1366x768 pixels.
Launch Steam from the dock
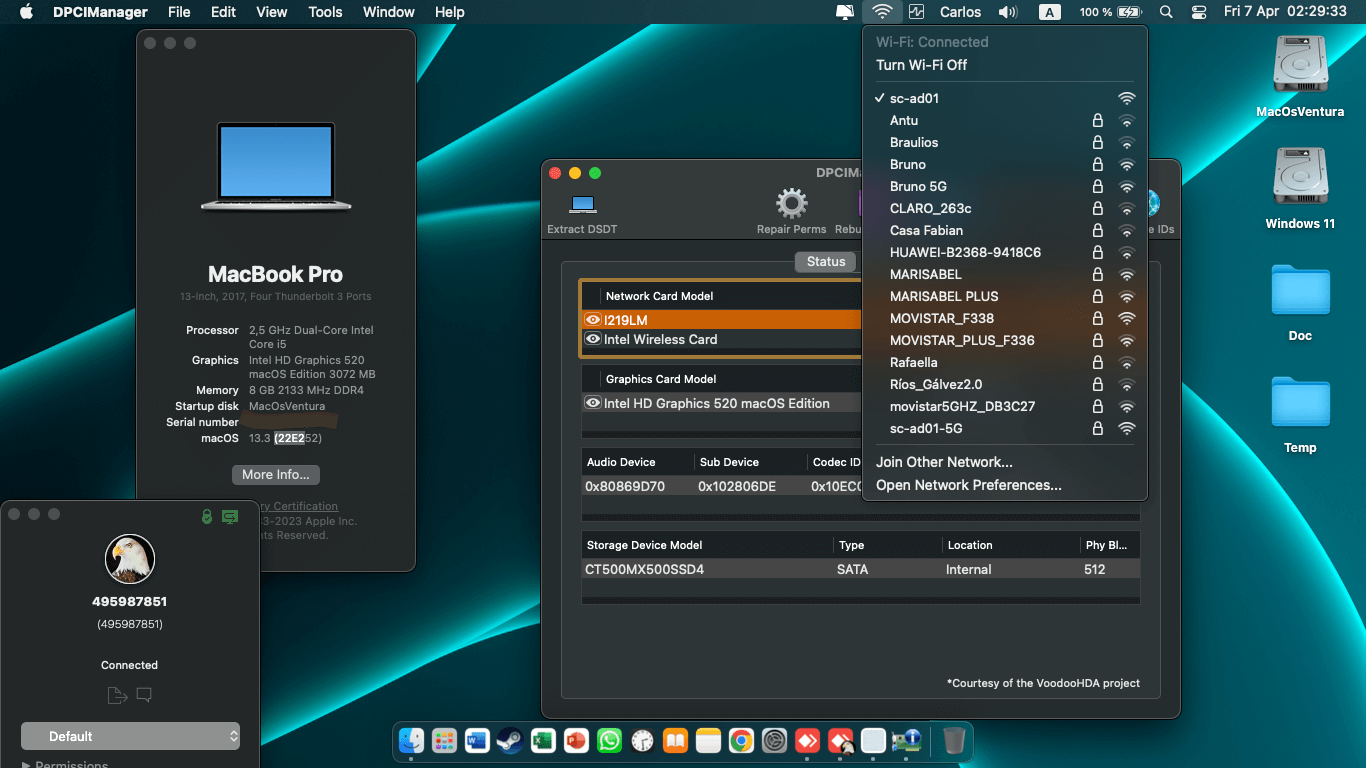(510, 741)
